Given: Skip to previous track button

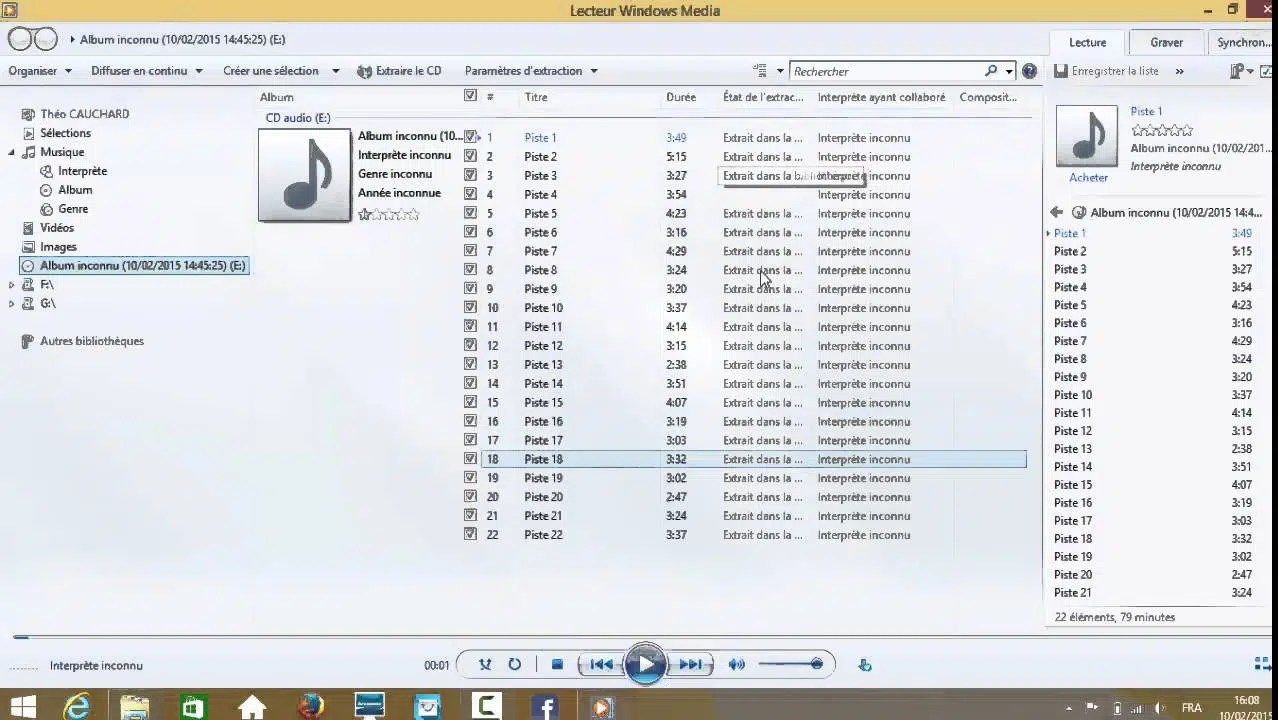Looking at the screenshot, I should (601, 664).
